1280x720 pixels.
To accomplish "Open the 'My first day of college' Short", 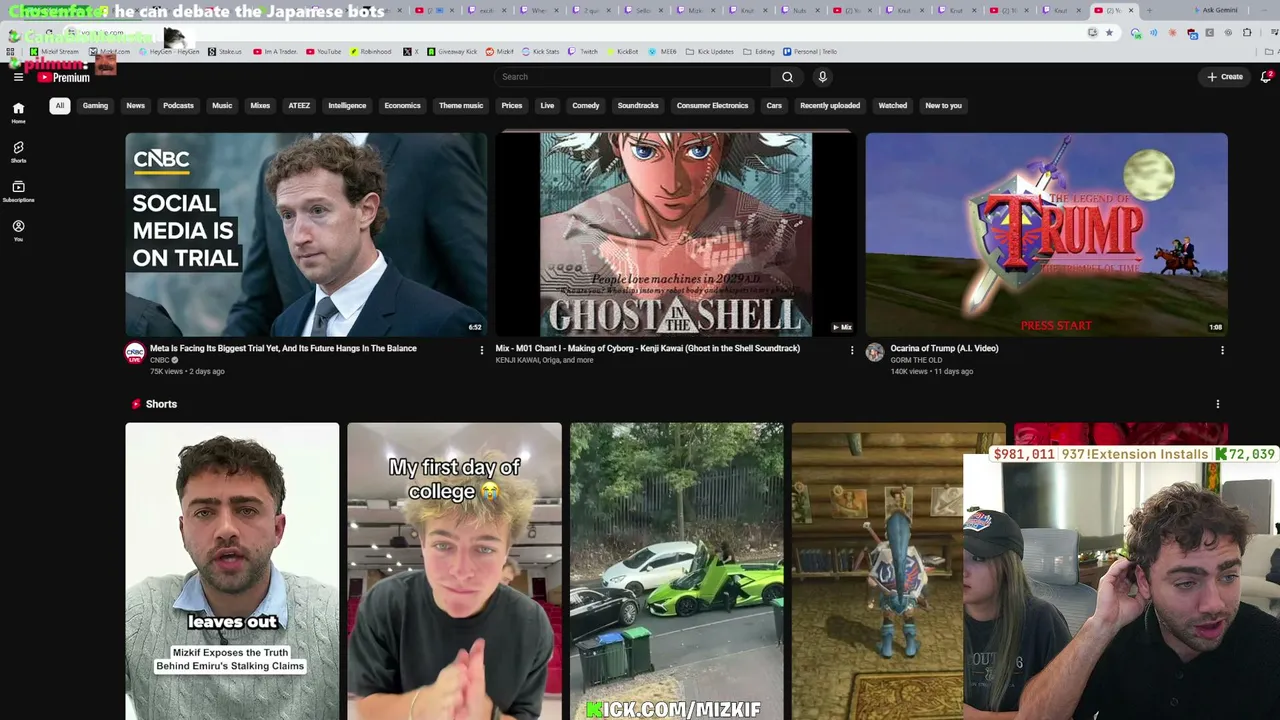I will pyautogui.click(x=454, y=571).
